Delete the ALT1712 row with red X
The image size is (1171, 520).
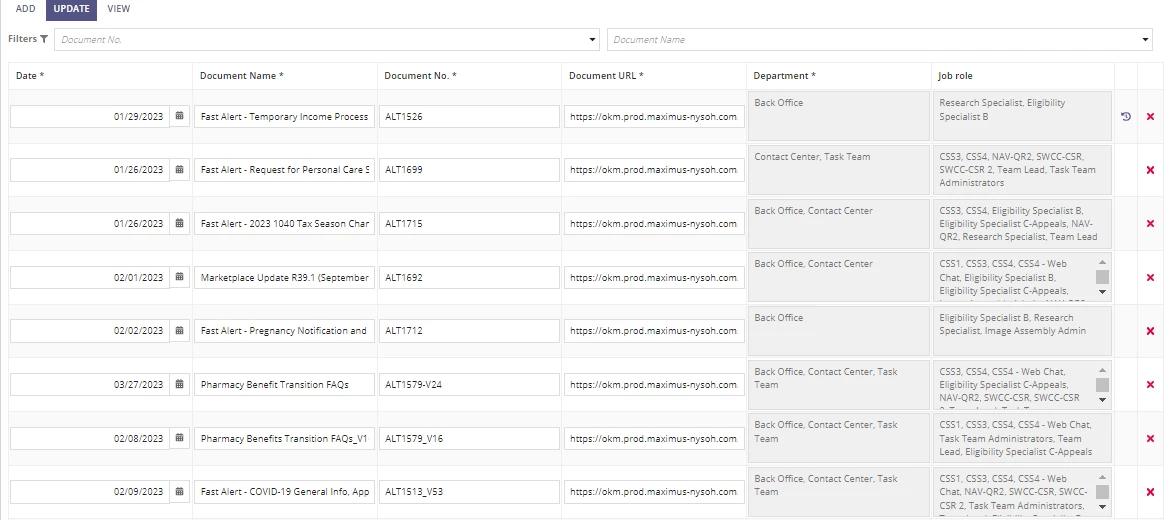coord(1150,331)
